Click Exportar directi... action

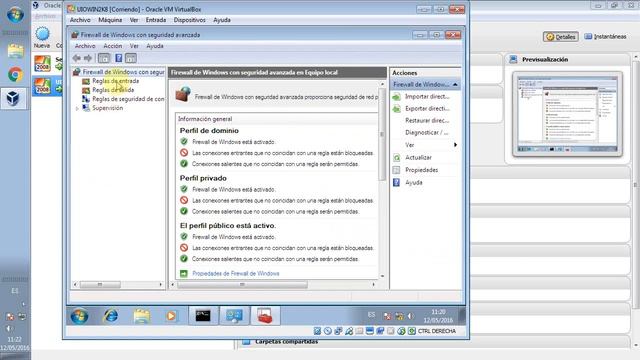point(427,109)
